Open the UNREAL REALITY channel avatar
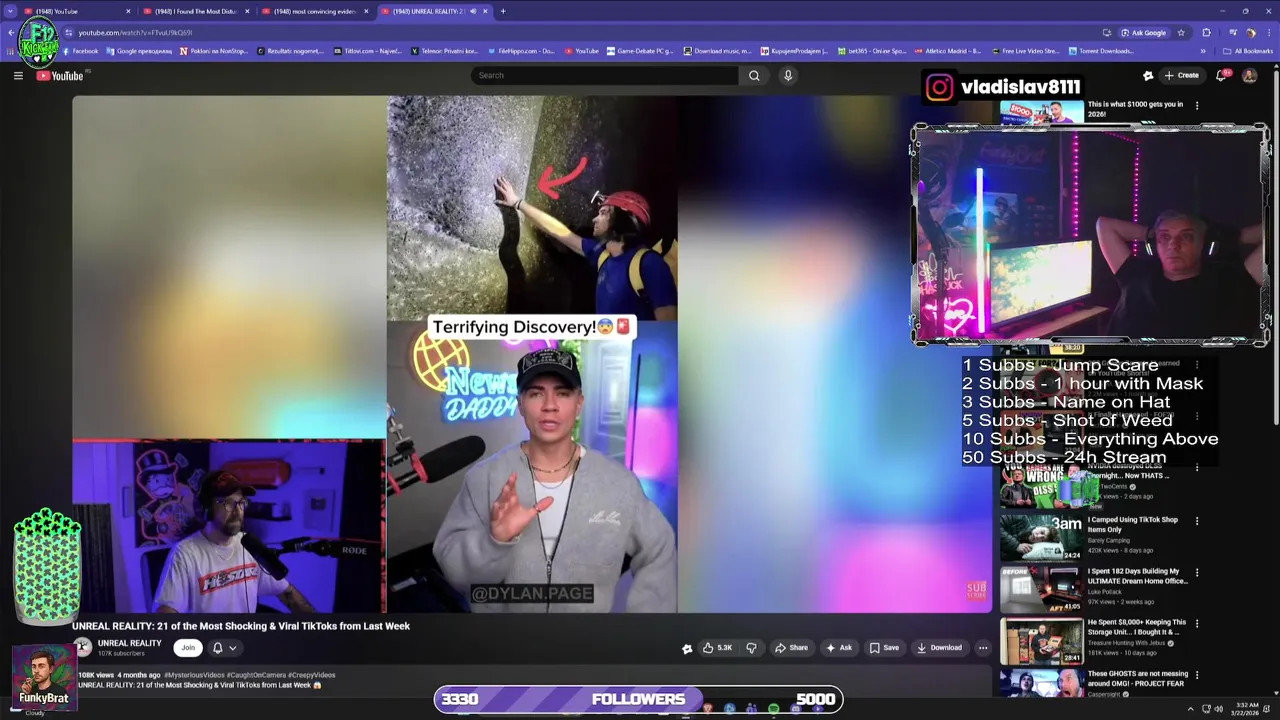 coord(82,647)
